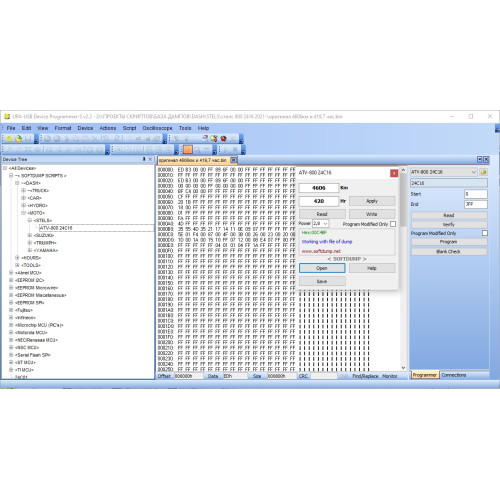The image size is (500, 500).
Task: Close the ATV-800 24C16 script dialog
Action: click(x=394, y=173)
